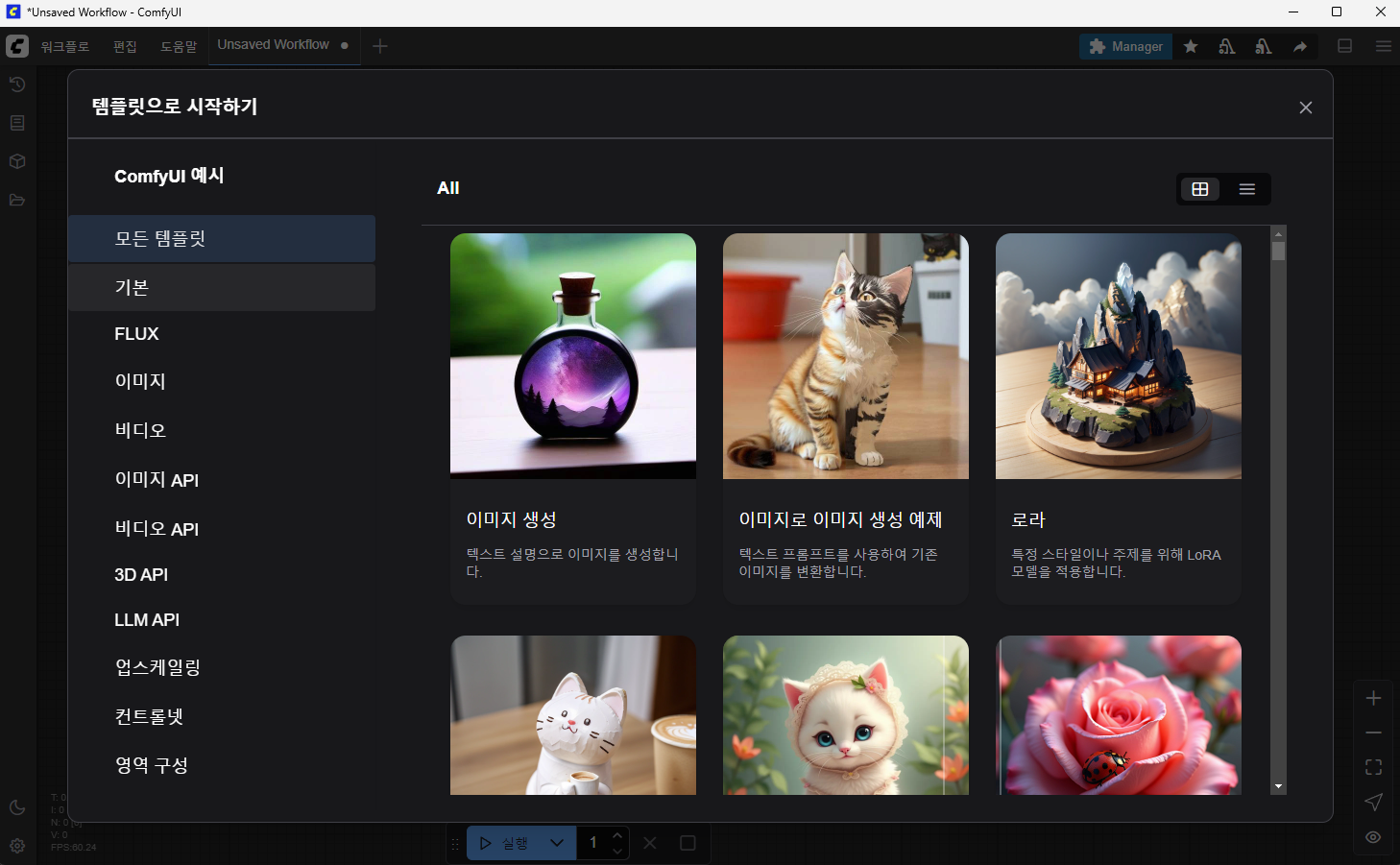The height and width of the screenshot is (865, 1400).
Task: Switch templates to grid view
Action: pyautogui.click(x=1200, y=189)
